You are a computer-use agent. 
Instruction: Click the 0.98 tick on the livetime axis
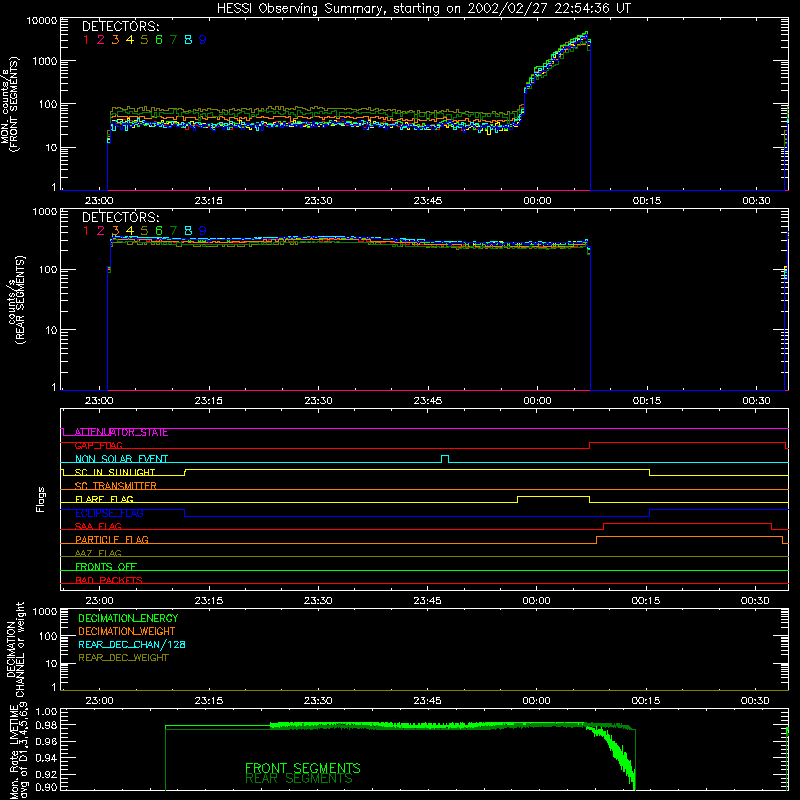tap(47, 724)
